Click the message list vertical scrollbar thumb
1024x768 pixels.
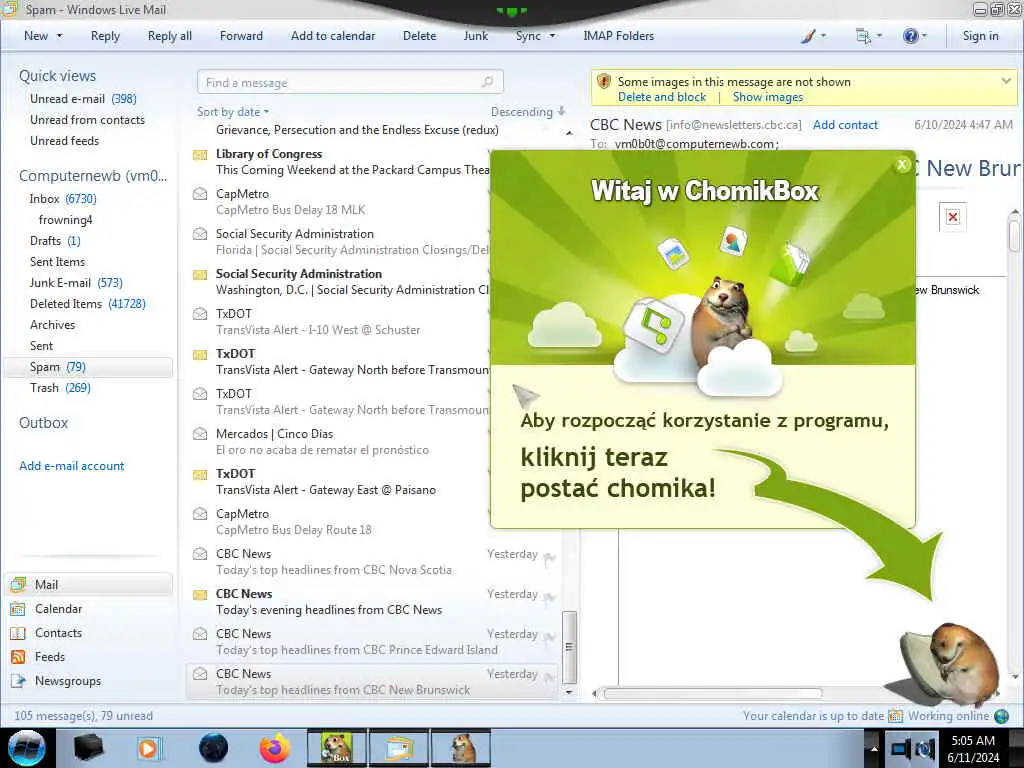[x=569, y=647]
